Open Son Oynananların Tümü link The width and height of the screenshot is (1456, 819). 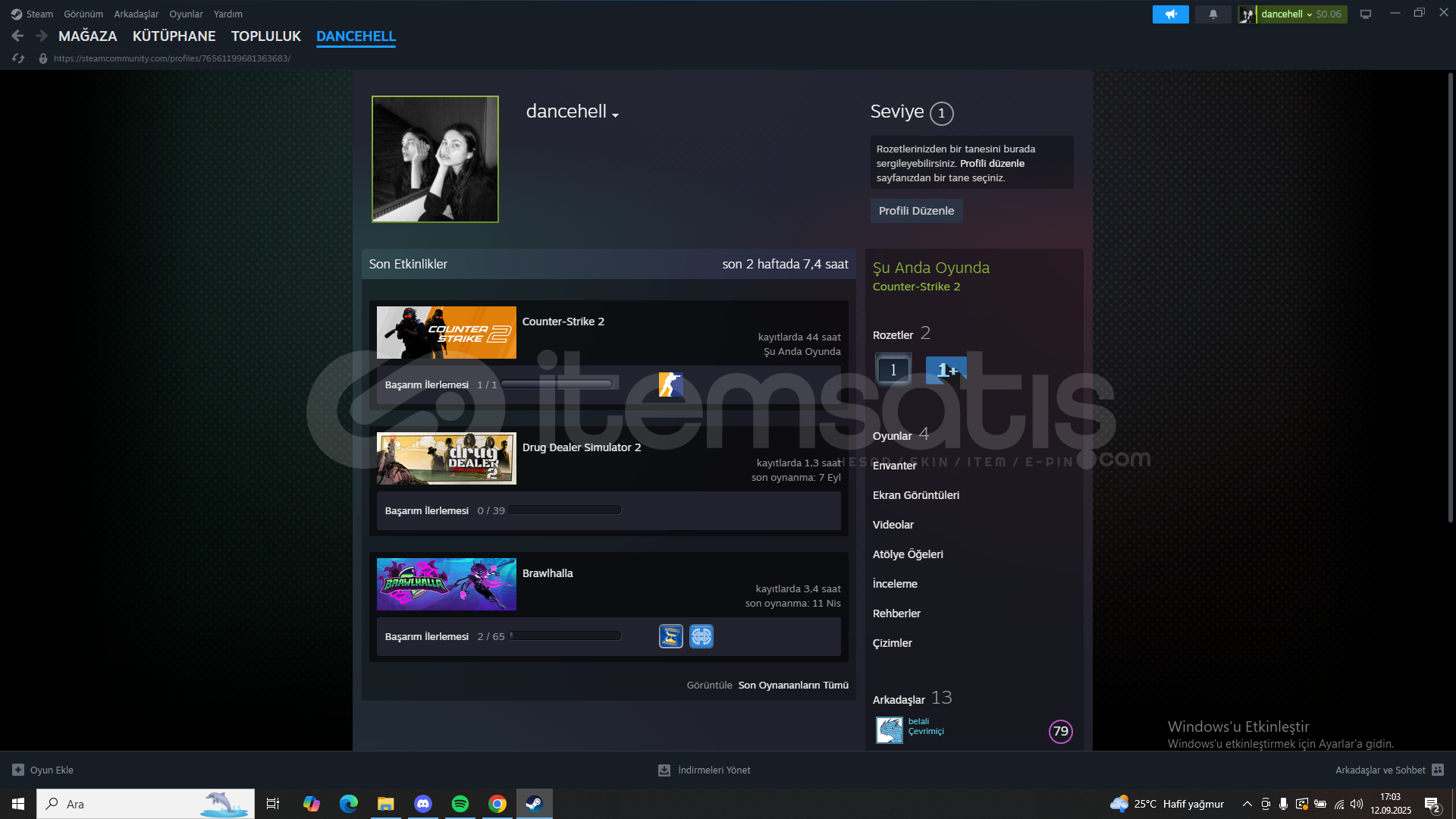793,685
